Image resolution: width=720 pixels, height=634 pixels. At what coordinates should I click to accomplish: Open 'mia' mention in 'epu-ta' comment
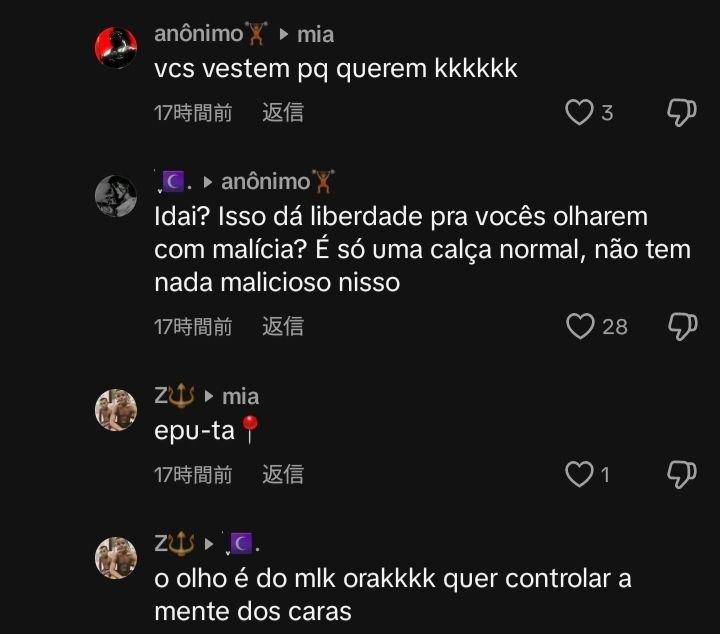click(241, 397)
